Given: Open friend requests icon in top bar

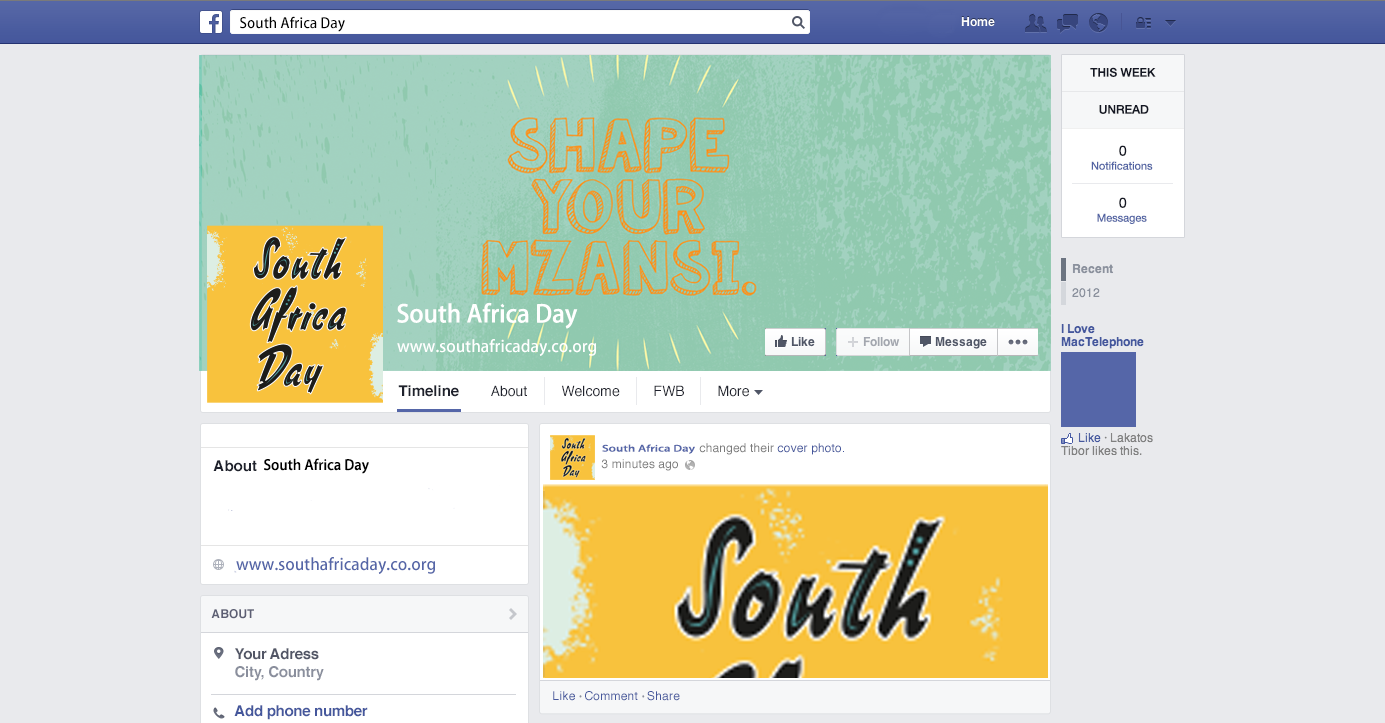Looking at the screenshot, I should coord(1036,22).
